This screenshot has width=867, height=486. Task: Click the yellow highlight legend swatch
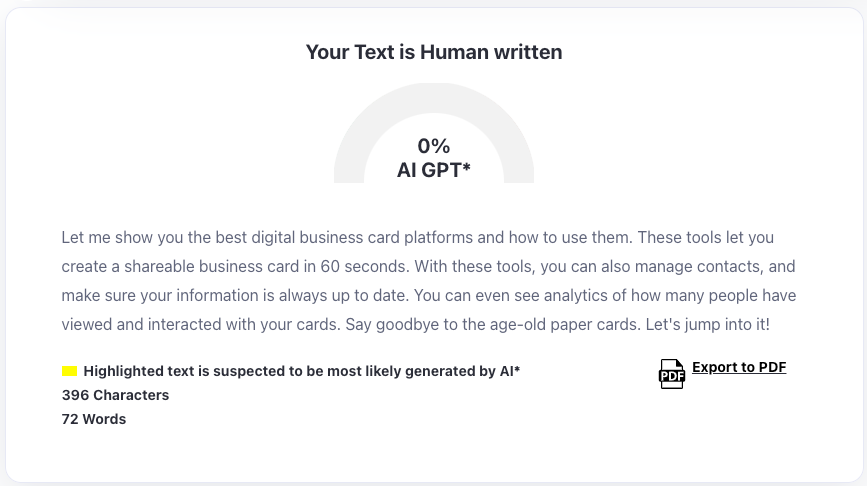pyautogui.click(x=69, y=371)
